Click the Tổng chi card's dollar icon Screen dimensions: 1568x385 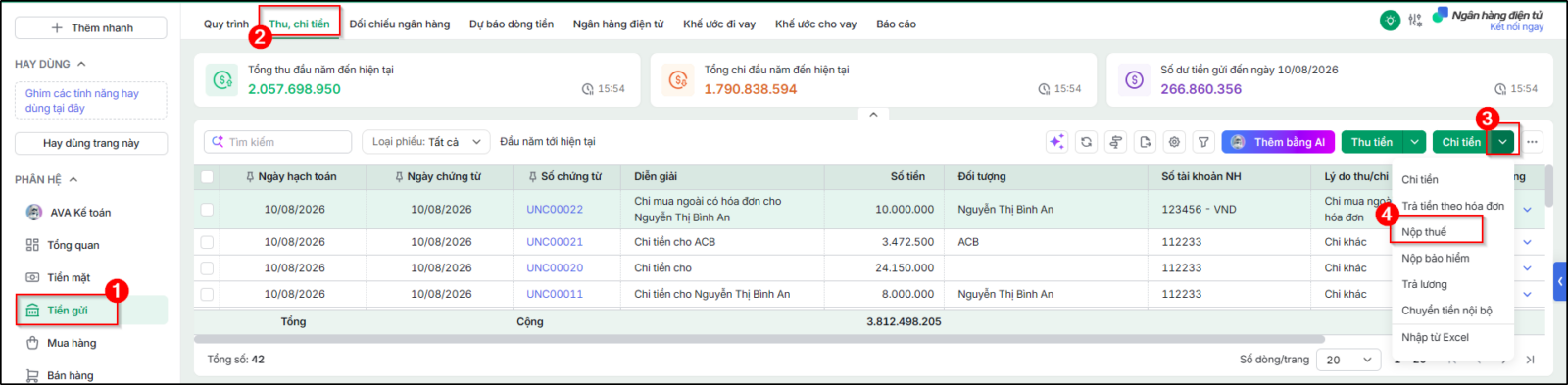pos(678,79)
